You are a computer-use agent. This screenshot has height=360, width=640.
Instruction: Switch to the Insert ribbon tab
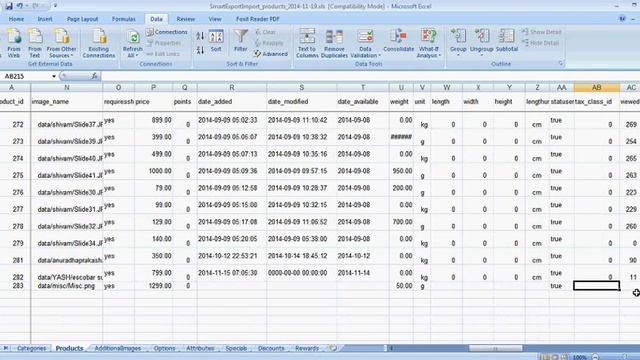click(x=45, y=19)
